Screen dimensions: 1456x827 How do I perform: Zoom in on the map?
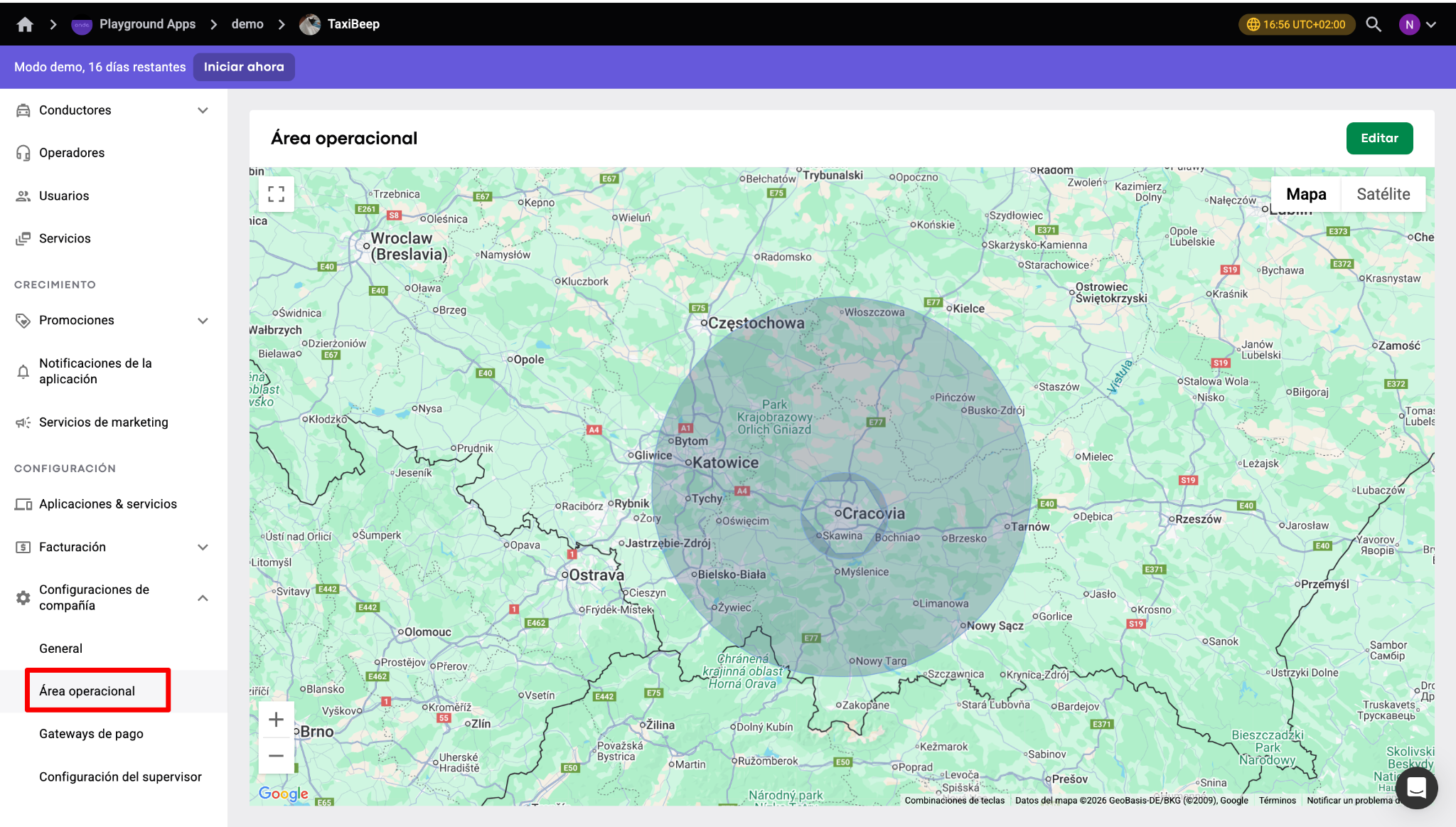(x=277, y=720)
